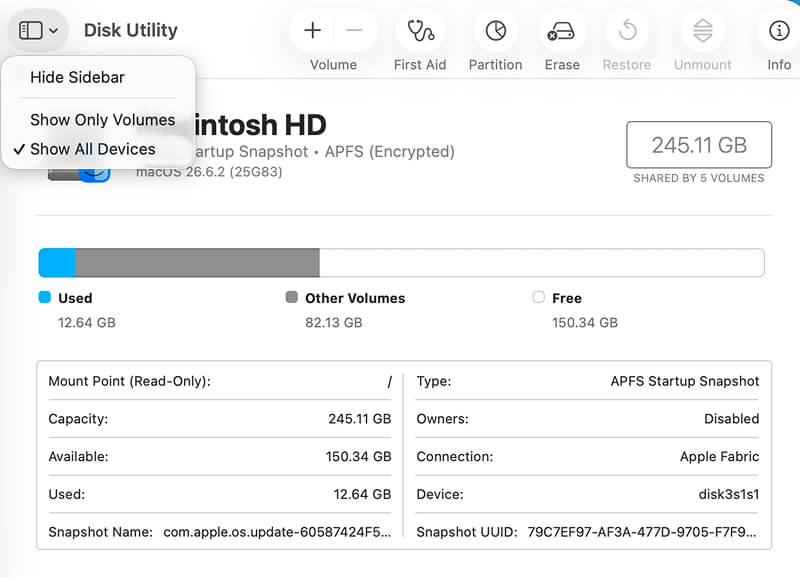Run First Aid via the stethoscope icon

click(x=420, y=31)
